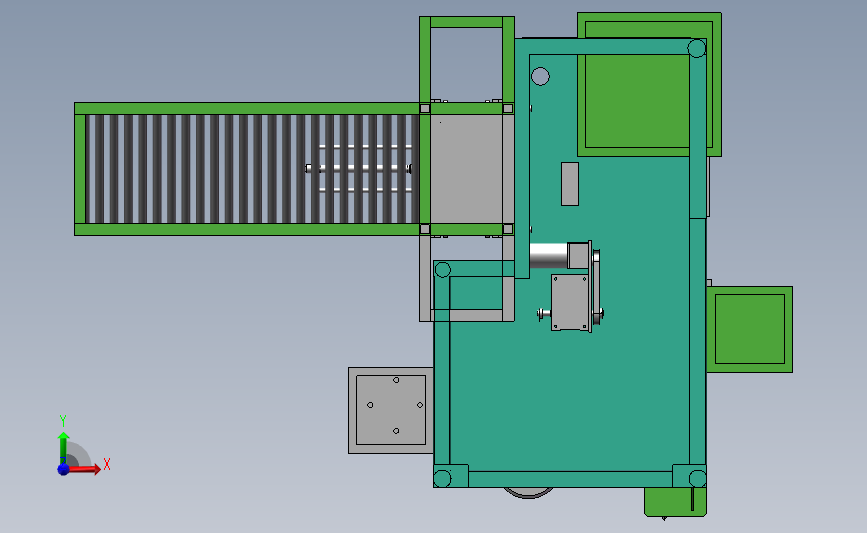Click the red X axis arrow of triad

tap(85, 469)
